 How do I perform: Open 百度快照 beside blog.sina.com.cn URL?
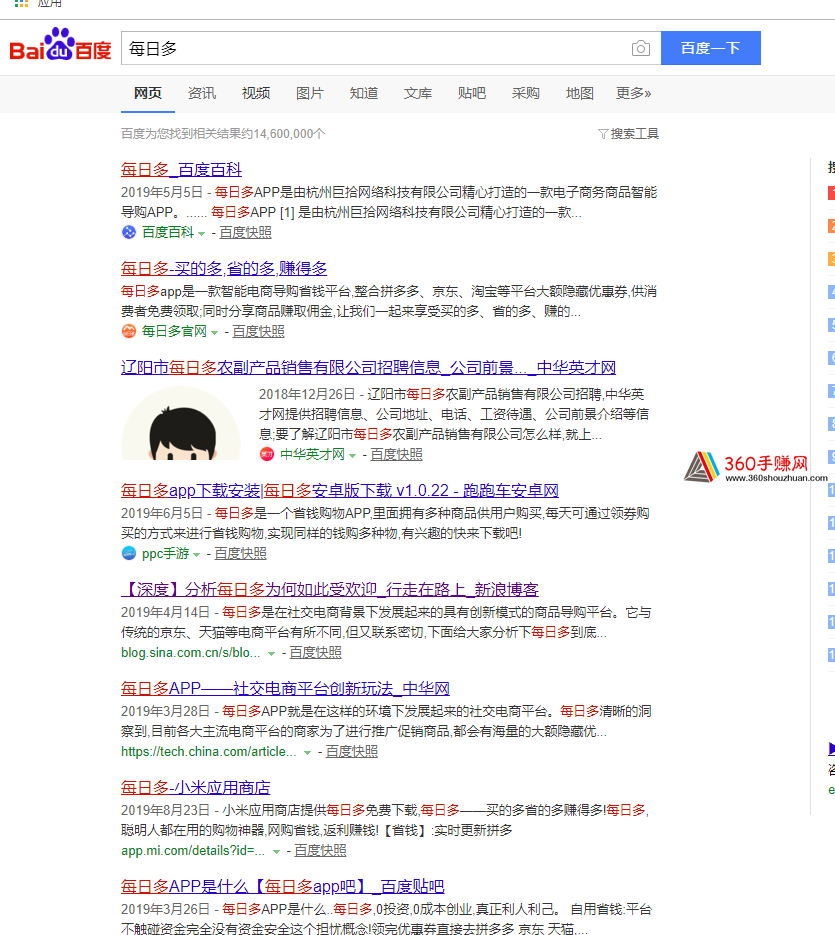click(316, 653)
